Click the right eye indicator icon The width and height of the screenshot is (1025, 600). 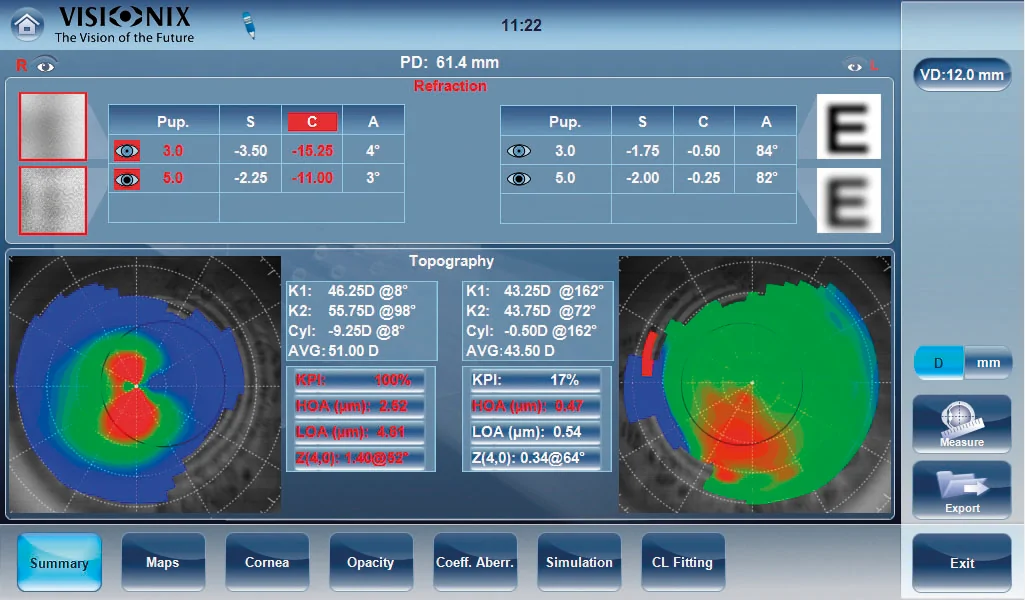[45, 66]
